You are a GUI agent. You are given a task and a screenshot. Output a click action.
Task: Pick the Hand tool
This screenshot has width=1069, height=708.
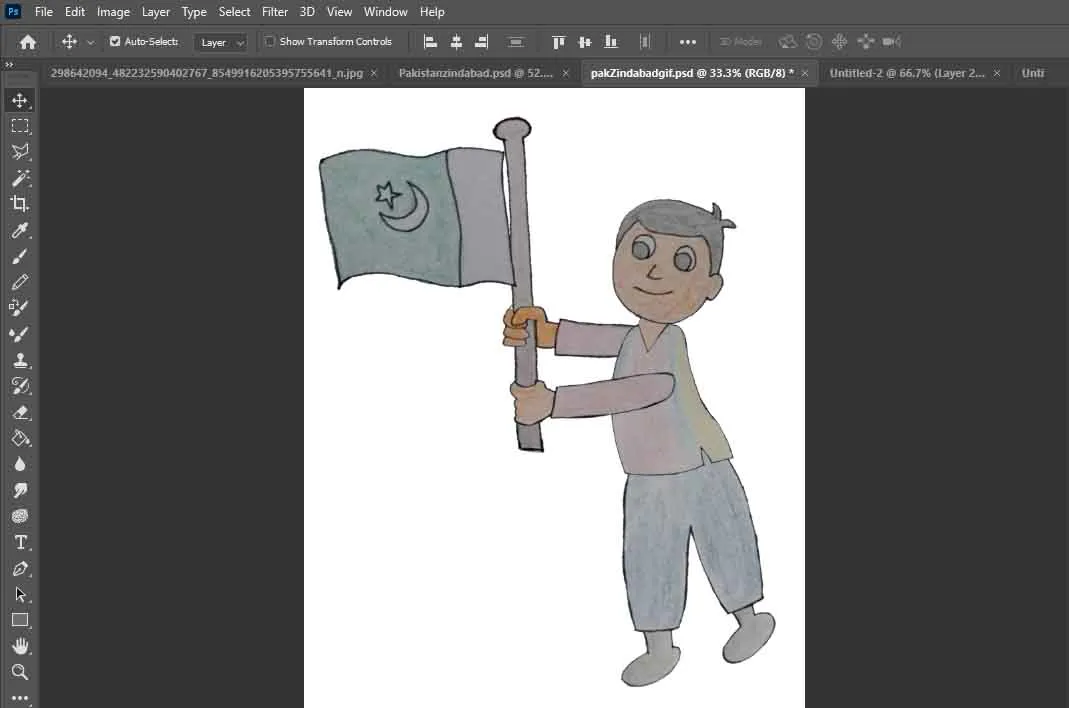pos(19,646)
